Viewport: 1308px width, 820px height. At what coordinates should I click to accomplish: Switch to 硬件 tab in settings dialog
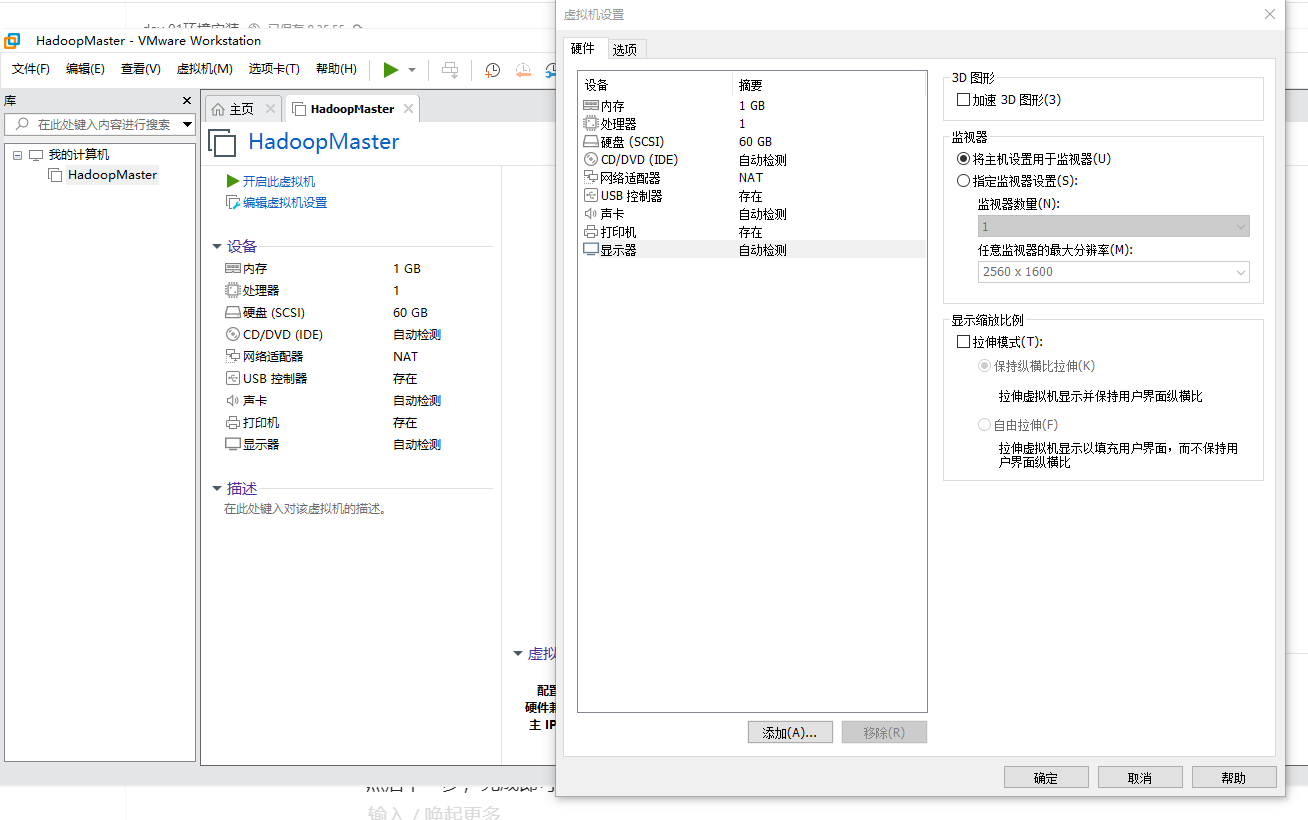coord(583,48)
